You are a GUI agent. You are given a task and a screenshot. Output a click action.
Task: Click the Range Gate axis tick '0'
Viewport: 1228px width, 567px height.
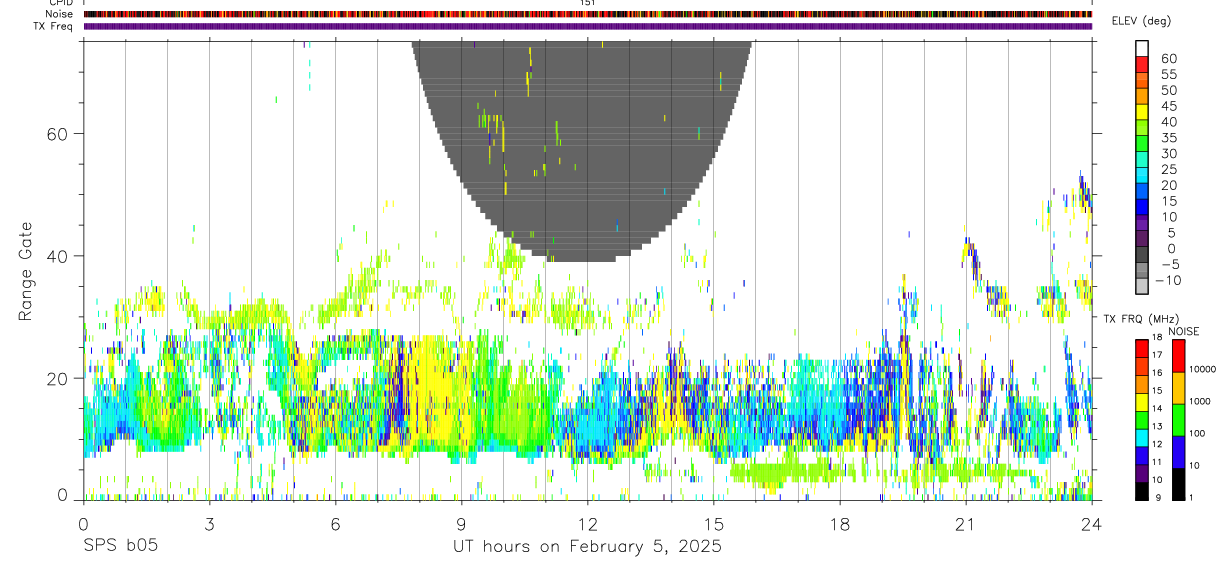coord(62,493)
